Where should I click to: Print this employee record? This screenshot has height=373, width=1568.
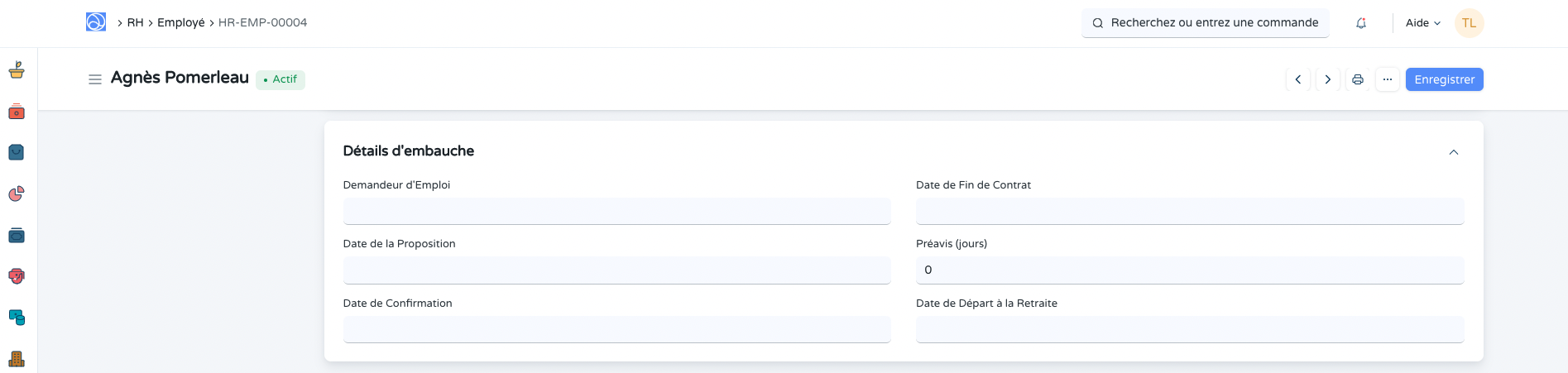click(x=1358, y=79)
